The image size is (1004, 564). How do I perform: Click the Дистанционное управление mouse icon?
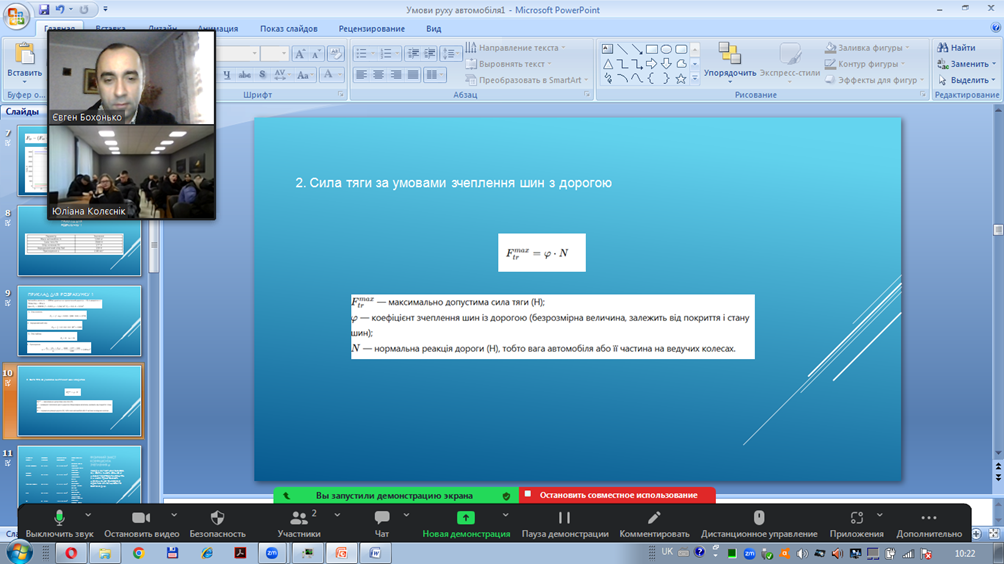click(758, 519)
